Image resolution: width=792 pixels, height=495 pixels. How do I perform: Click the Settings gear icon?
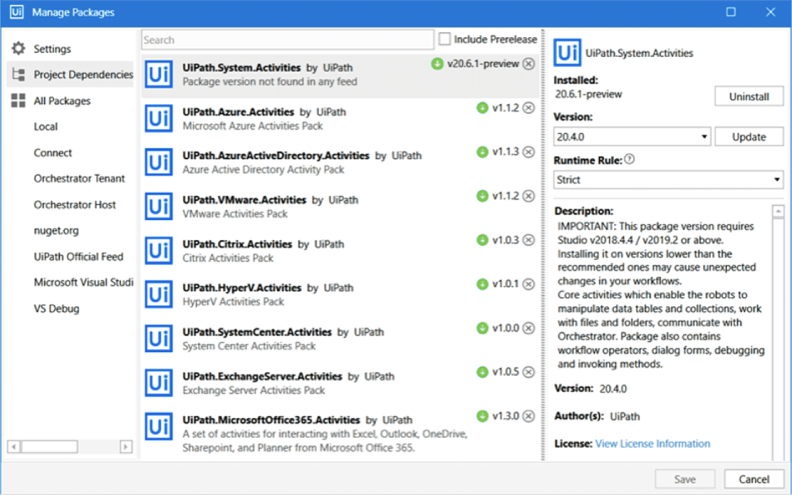click(x=18, y=48)
